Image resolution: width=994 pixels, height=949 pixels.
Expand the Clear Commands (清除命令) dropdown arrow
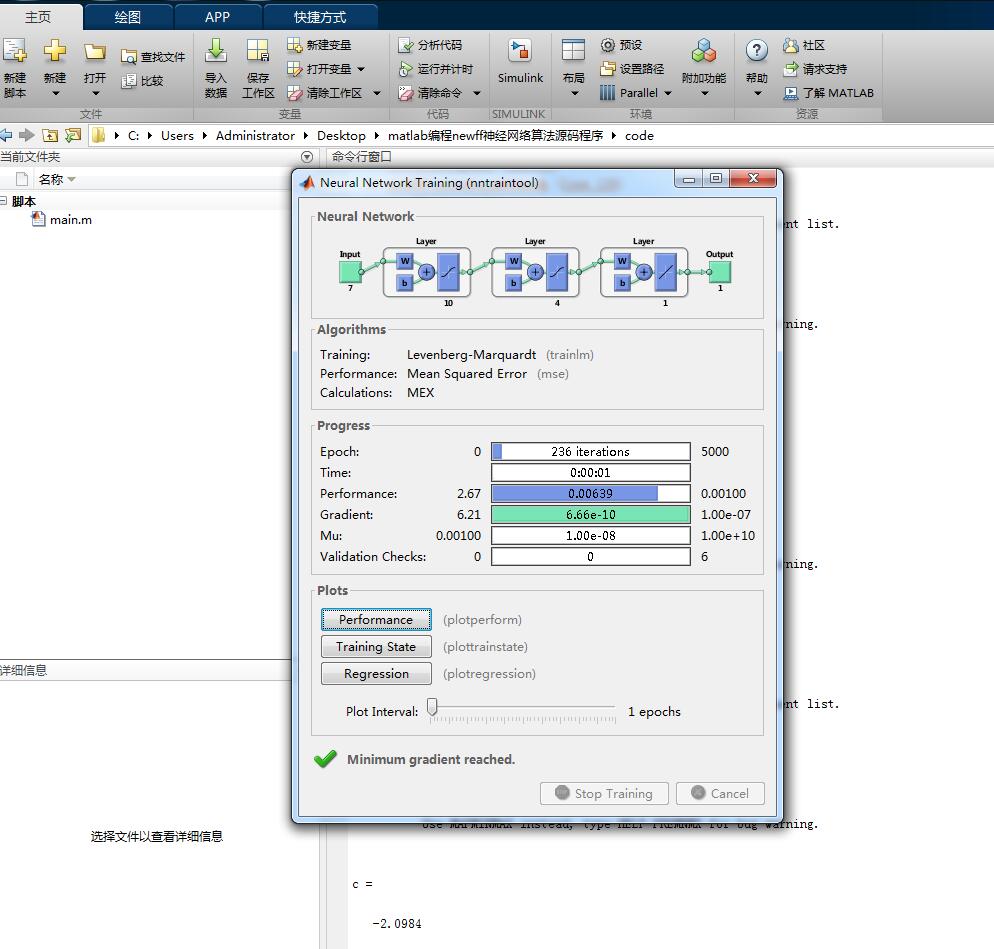477,93
